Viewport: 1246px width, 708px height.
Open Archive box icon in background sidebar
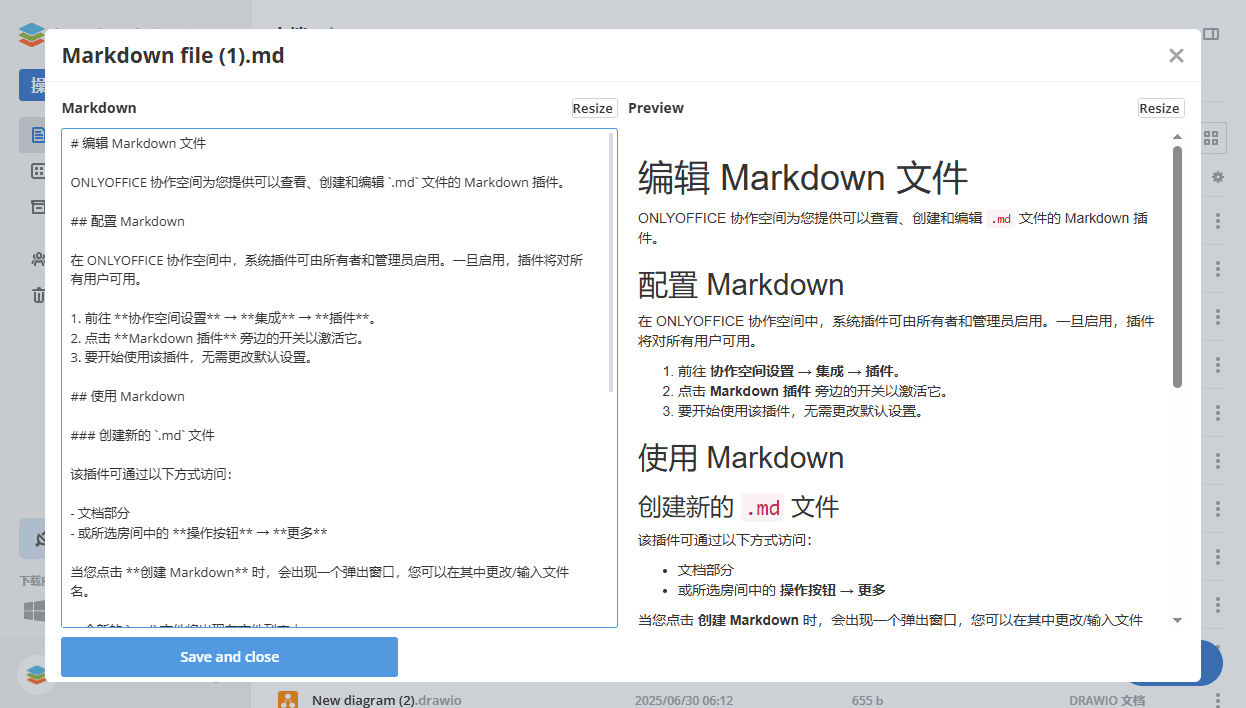[x=38, y=207]
